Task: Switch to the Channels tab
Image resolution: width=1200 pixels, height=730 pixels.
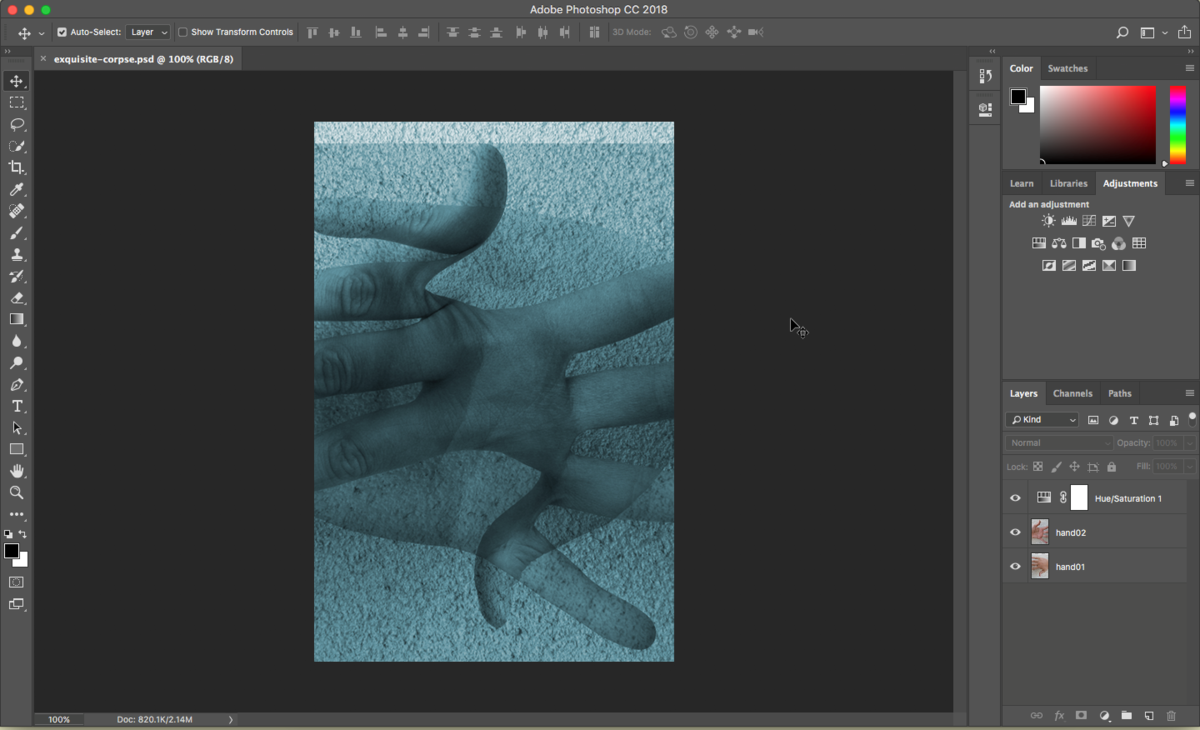Action: [x=1072, y=394]
